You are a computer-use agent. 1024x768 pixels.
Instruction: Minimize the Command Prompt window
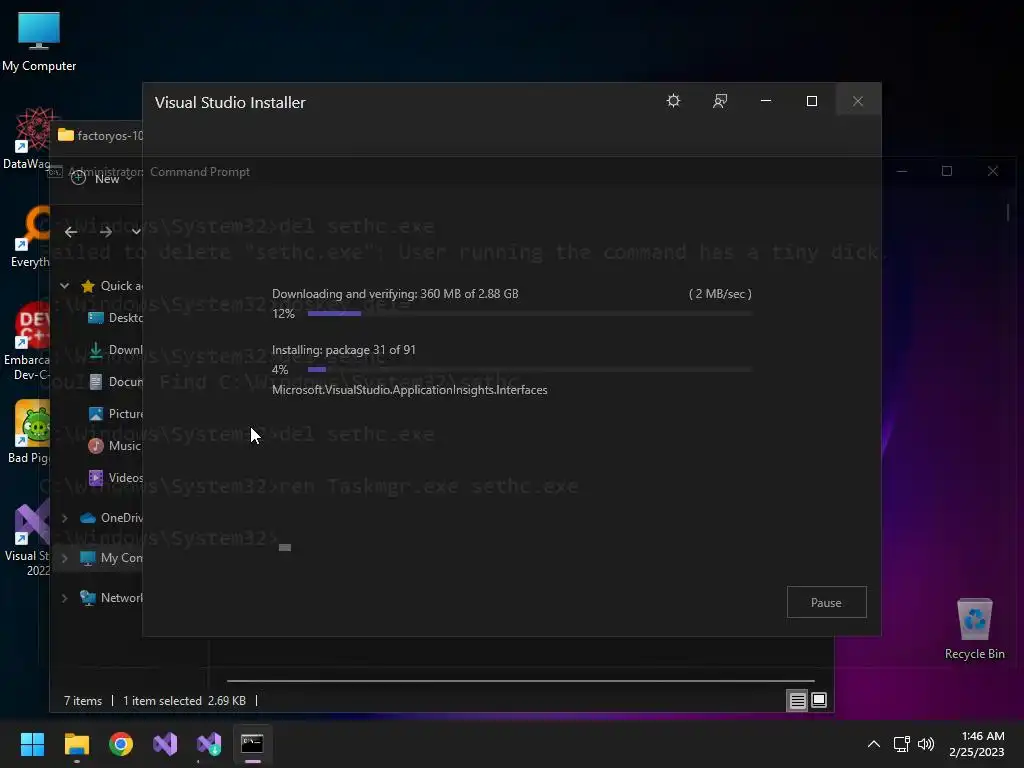[902, 171]
